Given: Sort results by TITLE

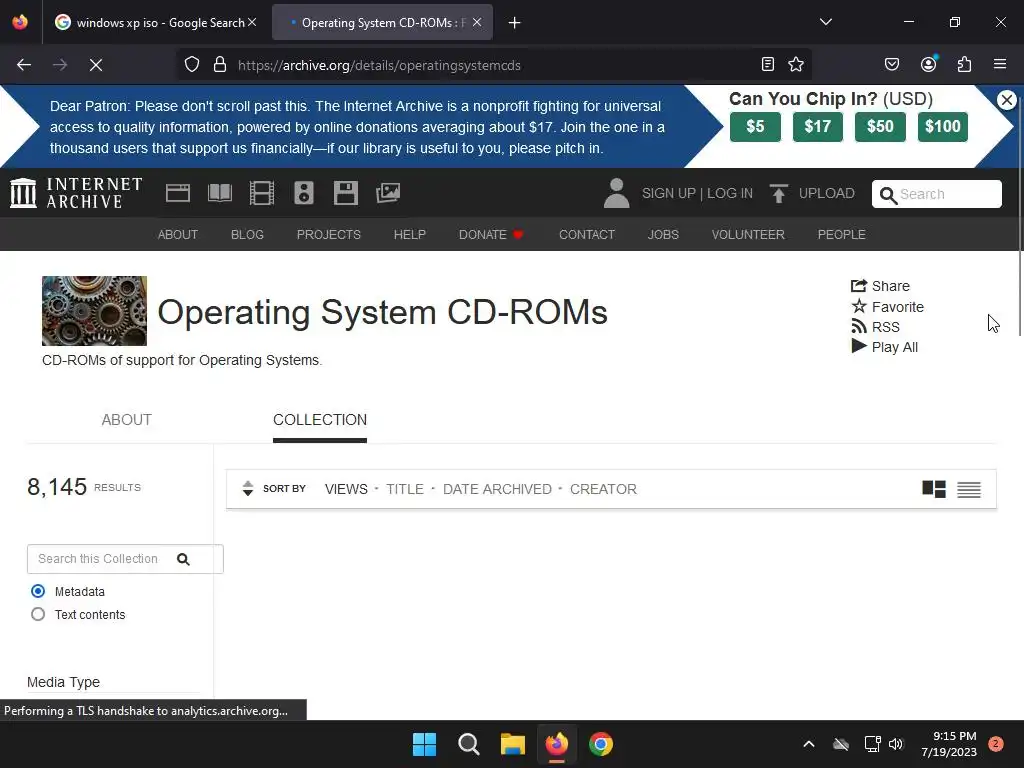Looking at the screenshot, I should [x=405, y=489].
